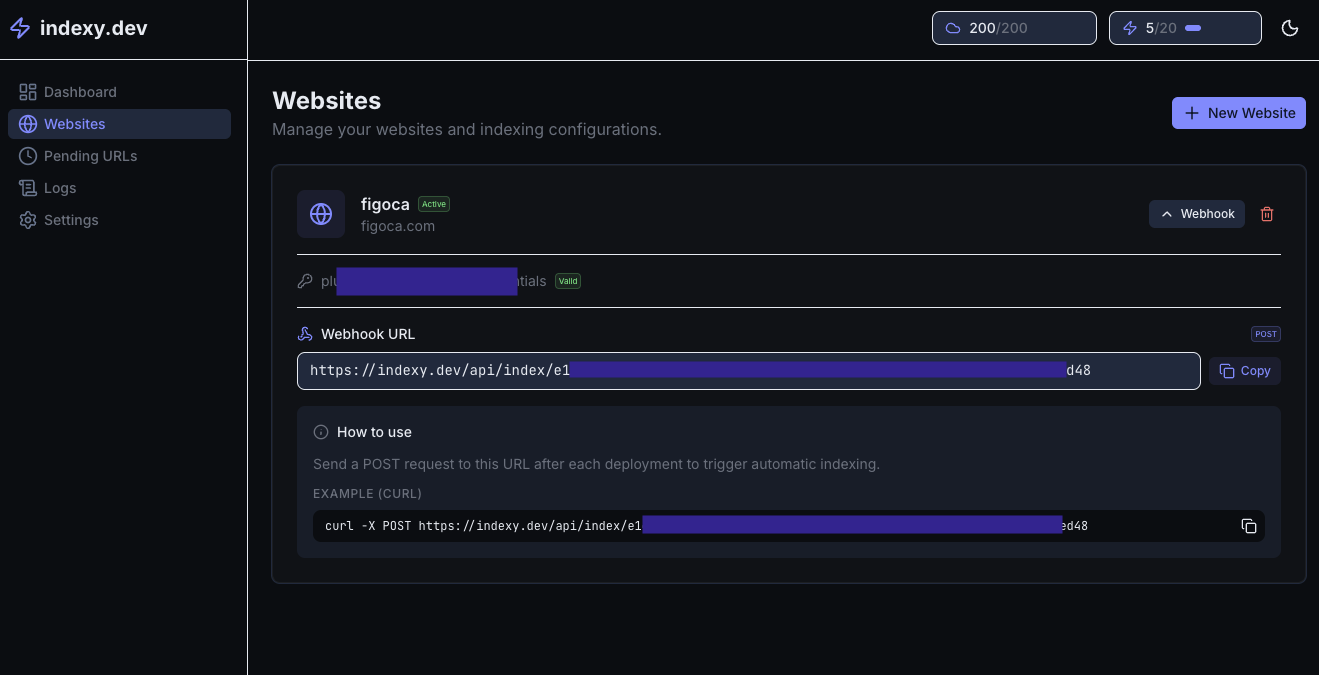1319x675 pixels.
Task: Create a site with New Website button
Action: tap(1238, 113)
